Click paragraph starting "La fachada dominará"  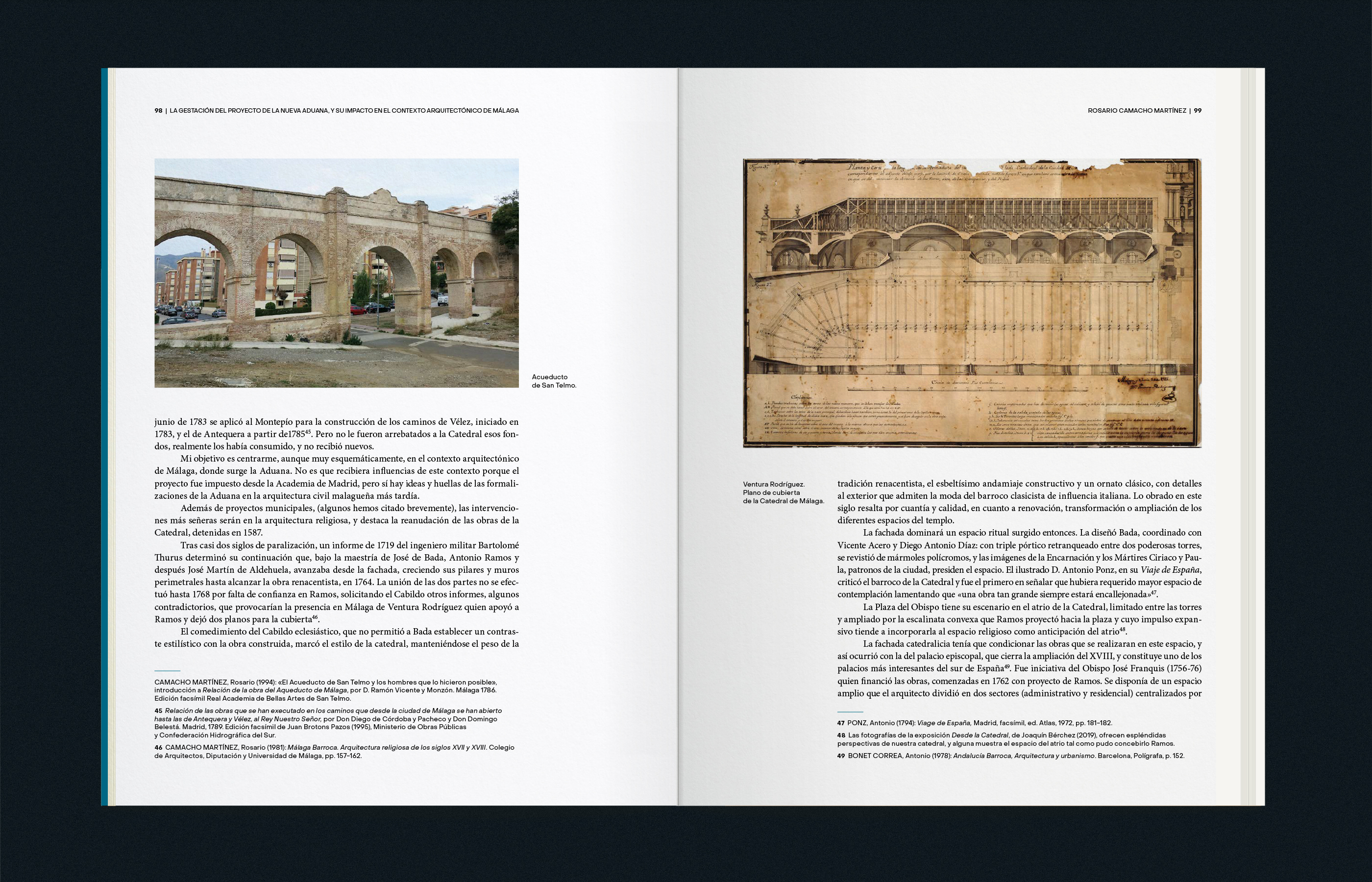tap(1019, 563)
